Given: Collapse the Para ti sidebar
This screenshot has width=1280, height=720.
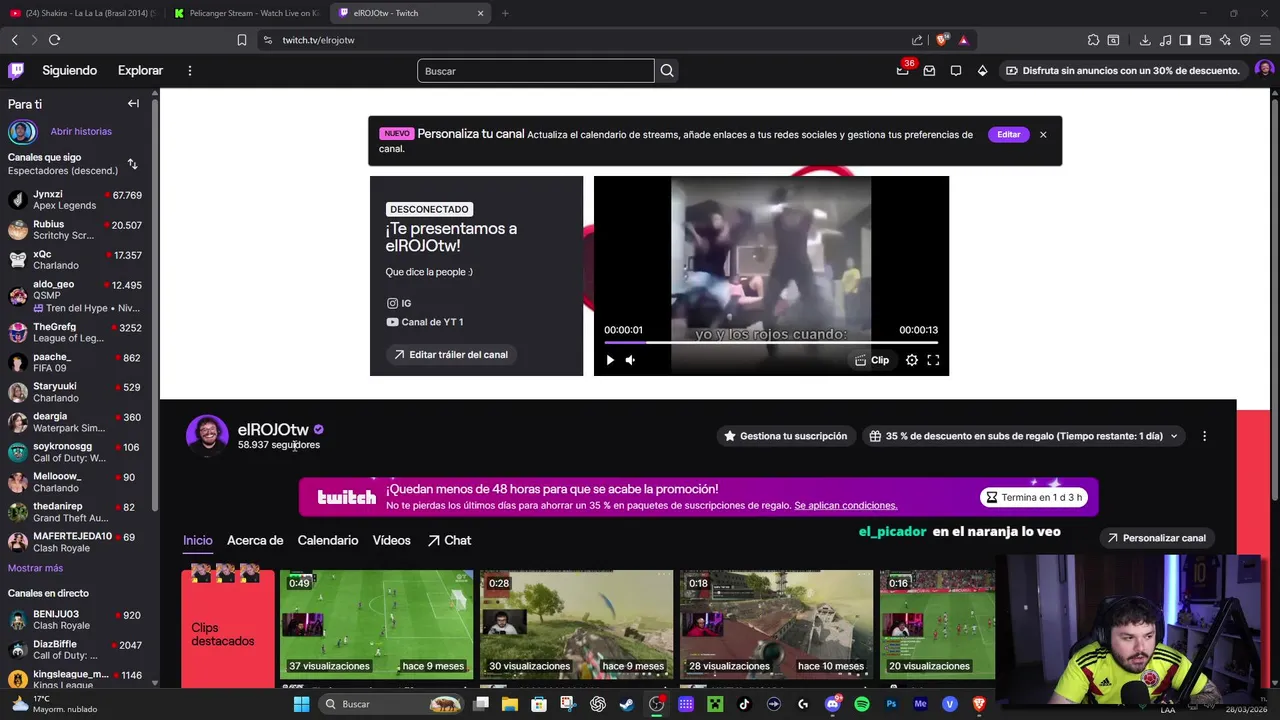Looking at the screenshot, I should pyautogui.click(x=133, y=104).
